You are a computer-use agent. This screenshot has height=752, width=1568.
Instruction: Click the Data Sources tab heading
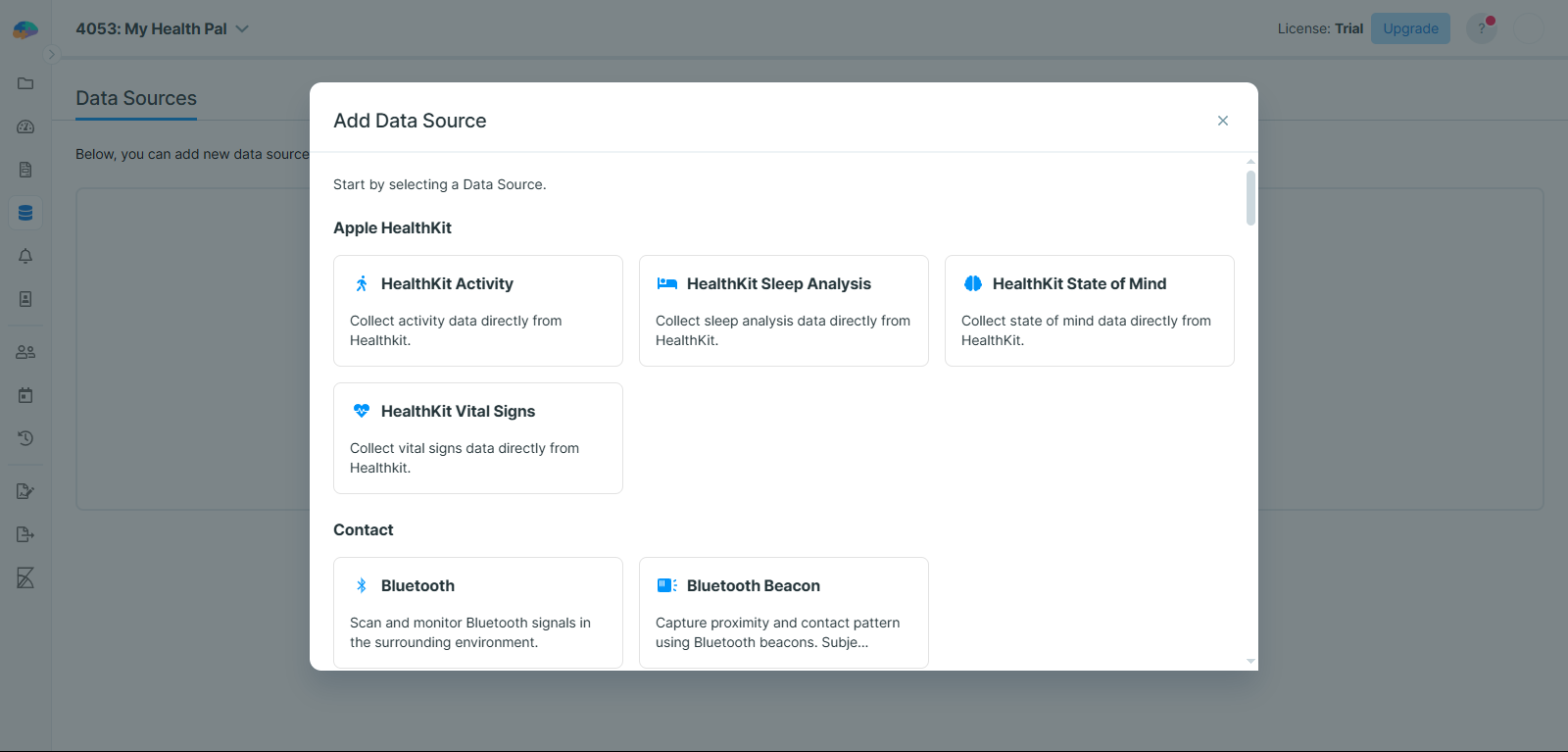pyautogui.click(x=136, y=98)
